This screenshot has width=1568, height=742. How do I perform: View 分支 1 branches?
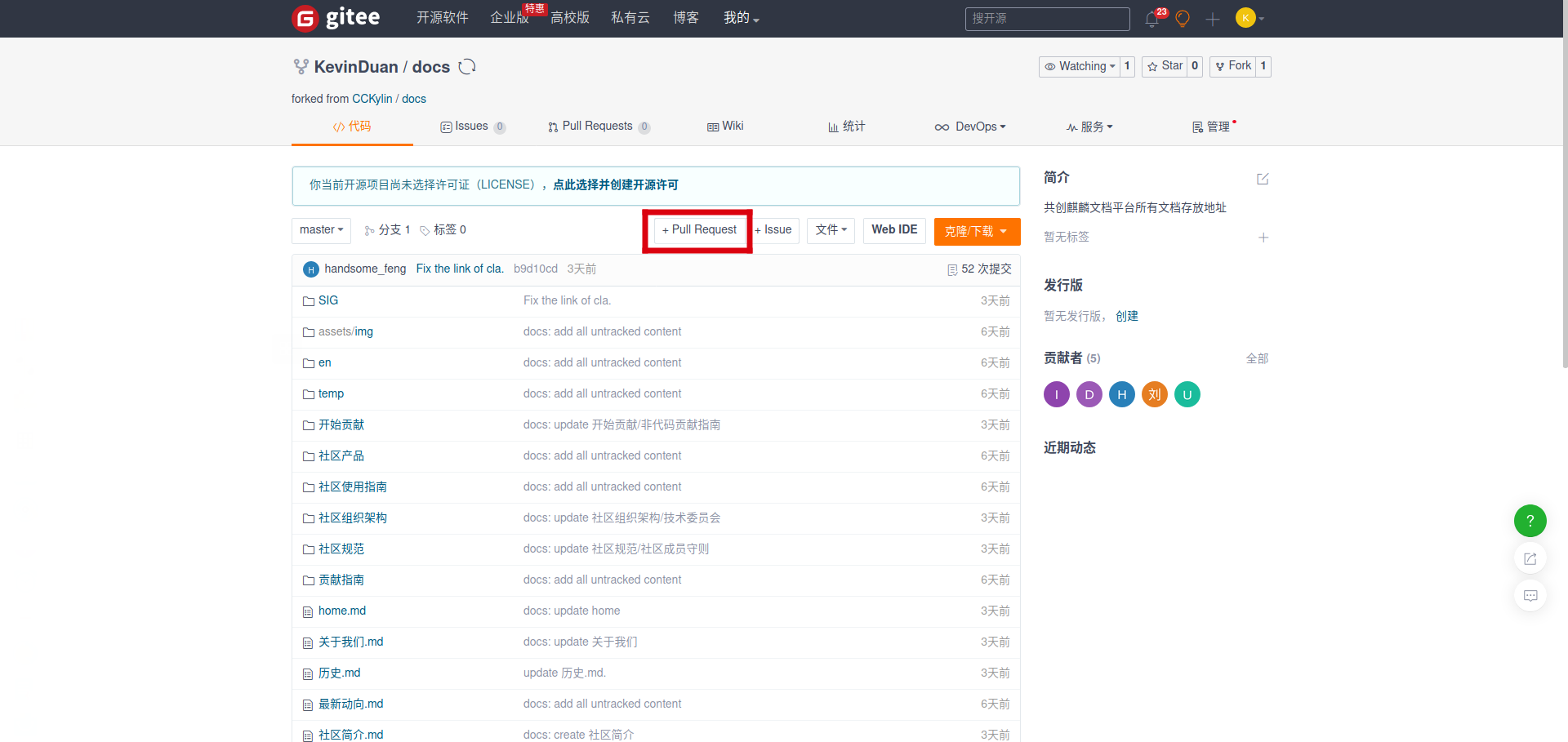pos(387,230)
